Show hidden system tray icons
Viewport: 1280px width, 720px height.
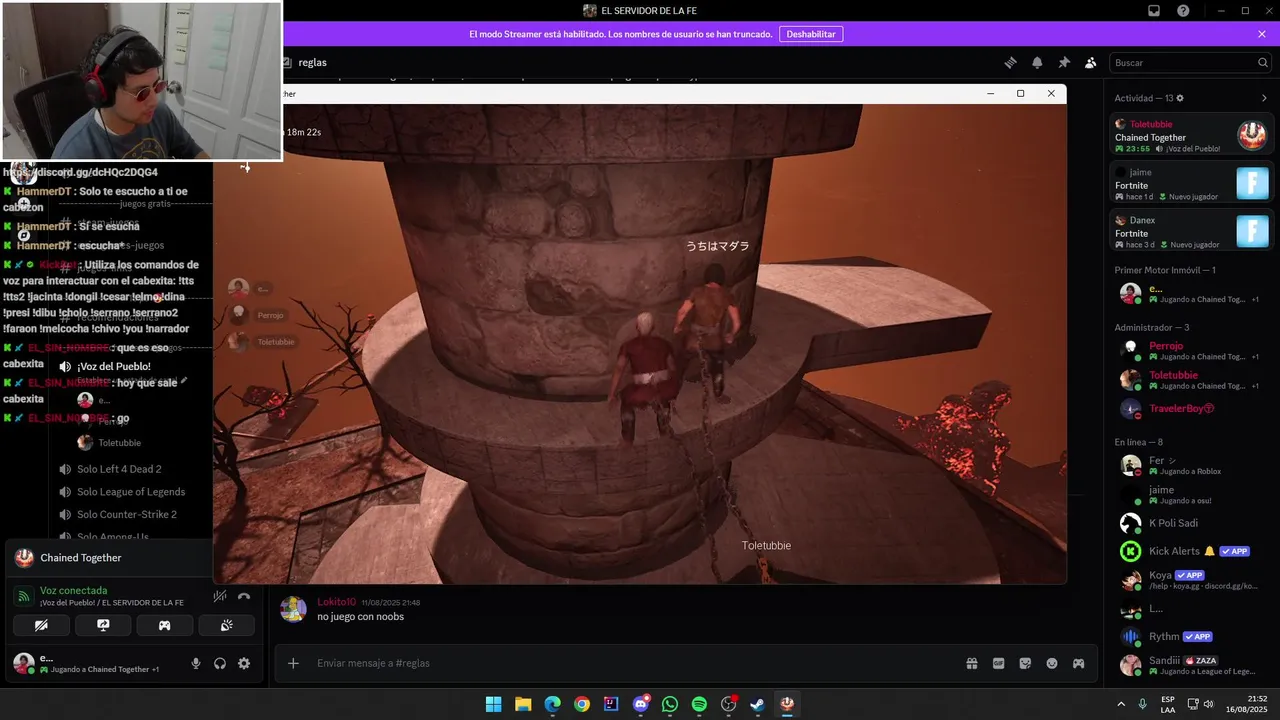click(1120, 704)
